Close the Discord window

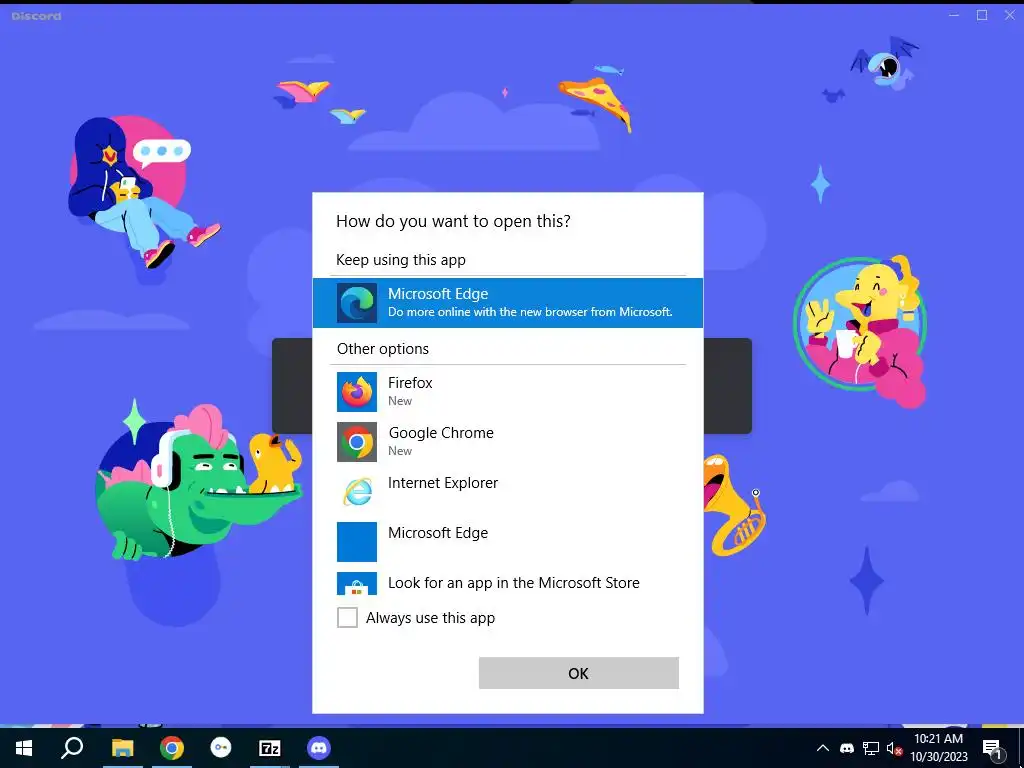coord(1010,15)
